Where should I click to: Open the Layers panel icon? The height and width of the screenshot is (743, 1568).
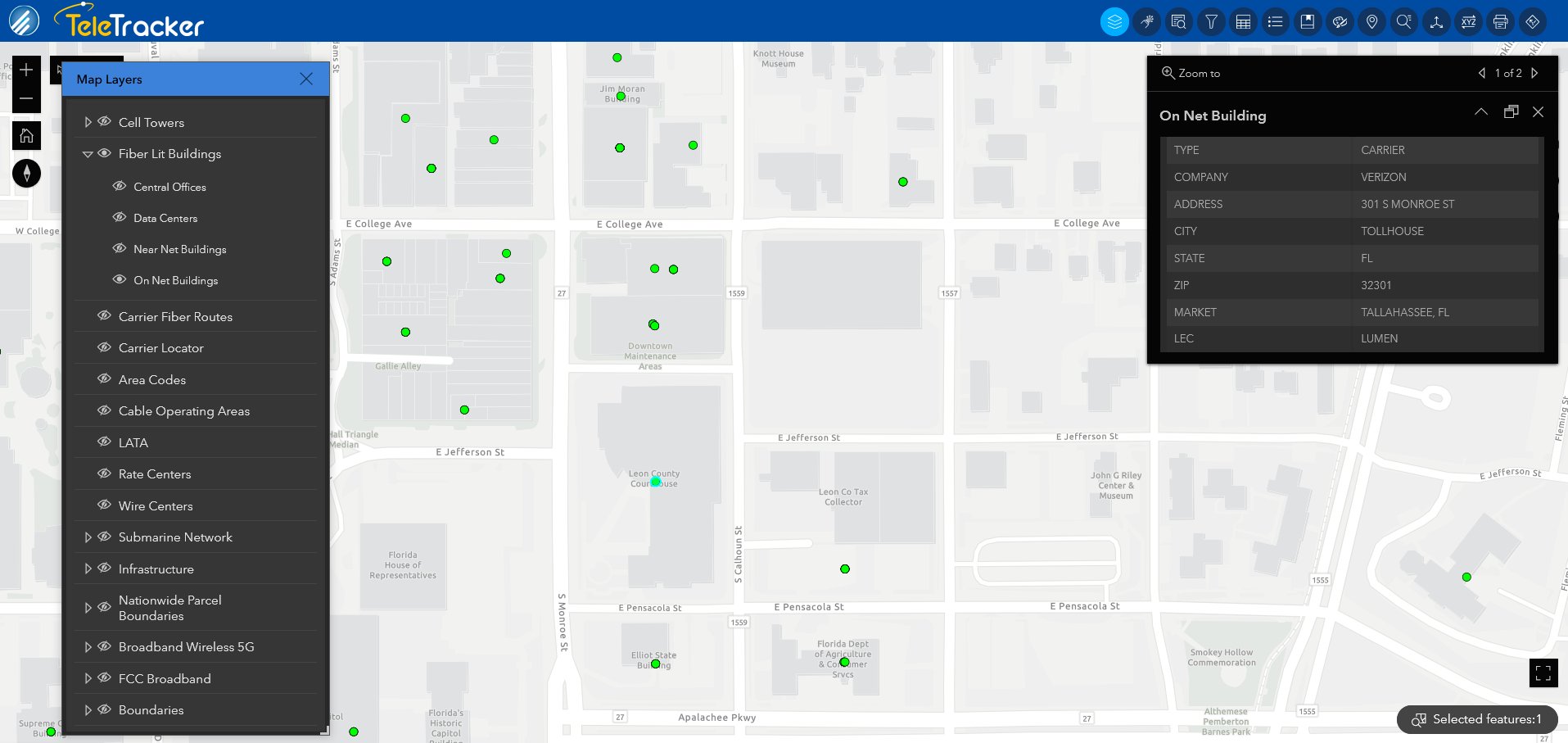click(1114, 21)
